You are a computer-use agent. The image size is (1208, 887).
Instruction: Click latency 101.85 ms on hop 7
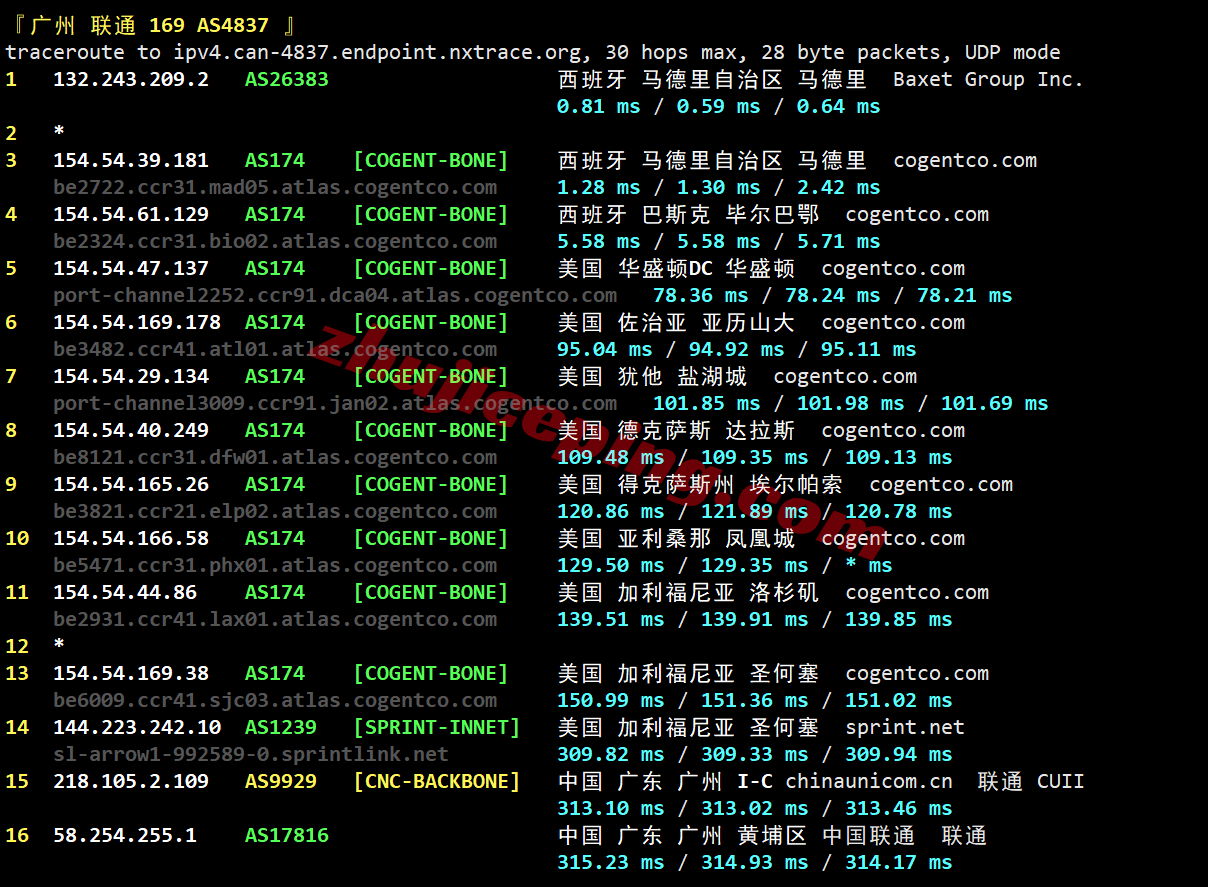click(706, 403)
